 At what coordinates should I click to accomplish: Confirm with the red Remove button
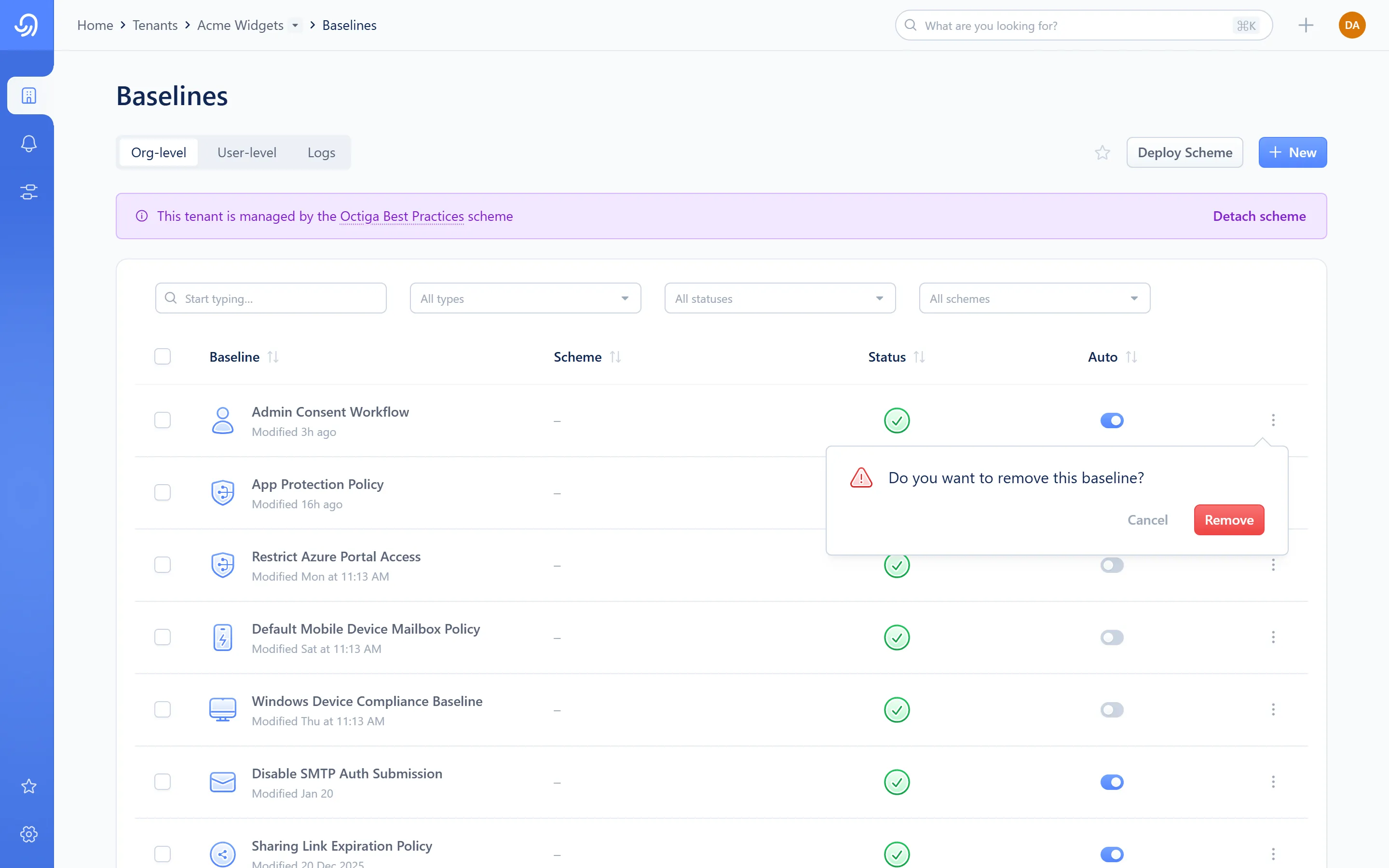click(1229, 519)
